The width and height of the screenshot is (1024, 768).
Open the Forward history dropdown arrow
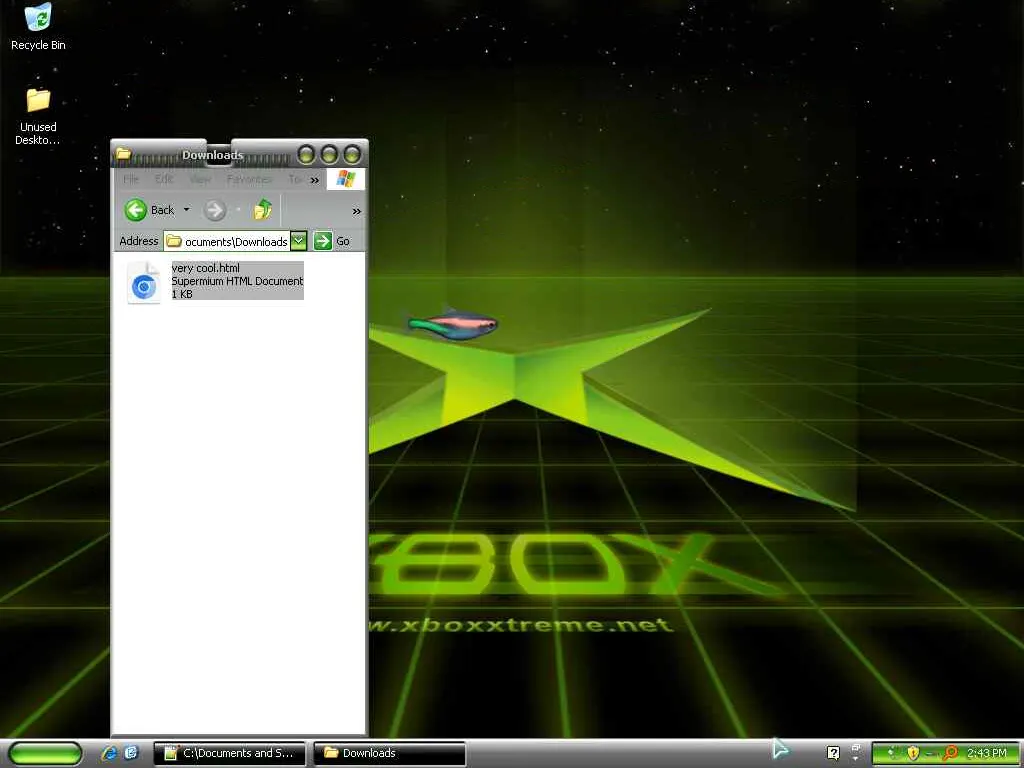point(238,210)
